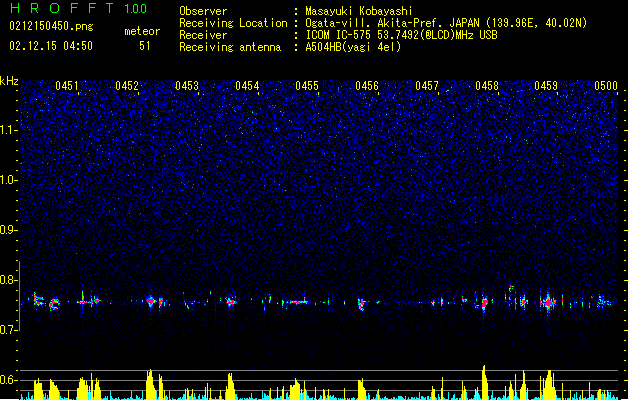Click the 0.8 frequency axis label
Image resolution: width=629 pixels, height=400 pixels.
click(9, 280)
